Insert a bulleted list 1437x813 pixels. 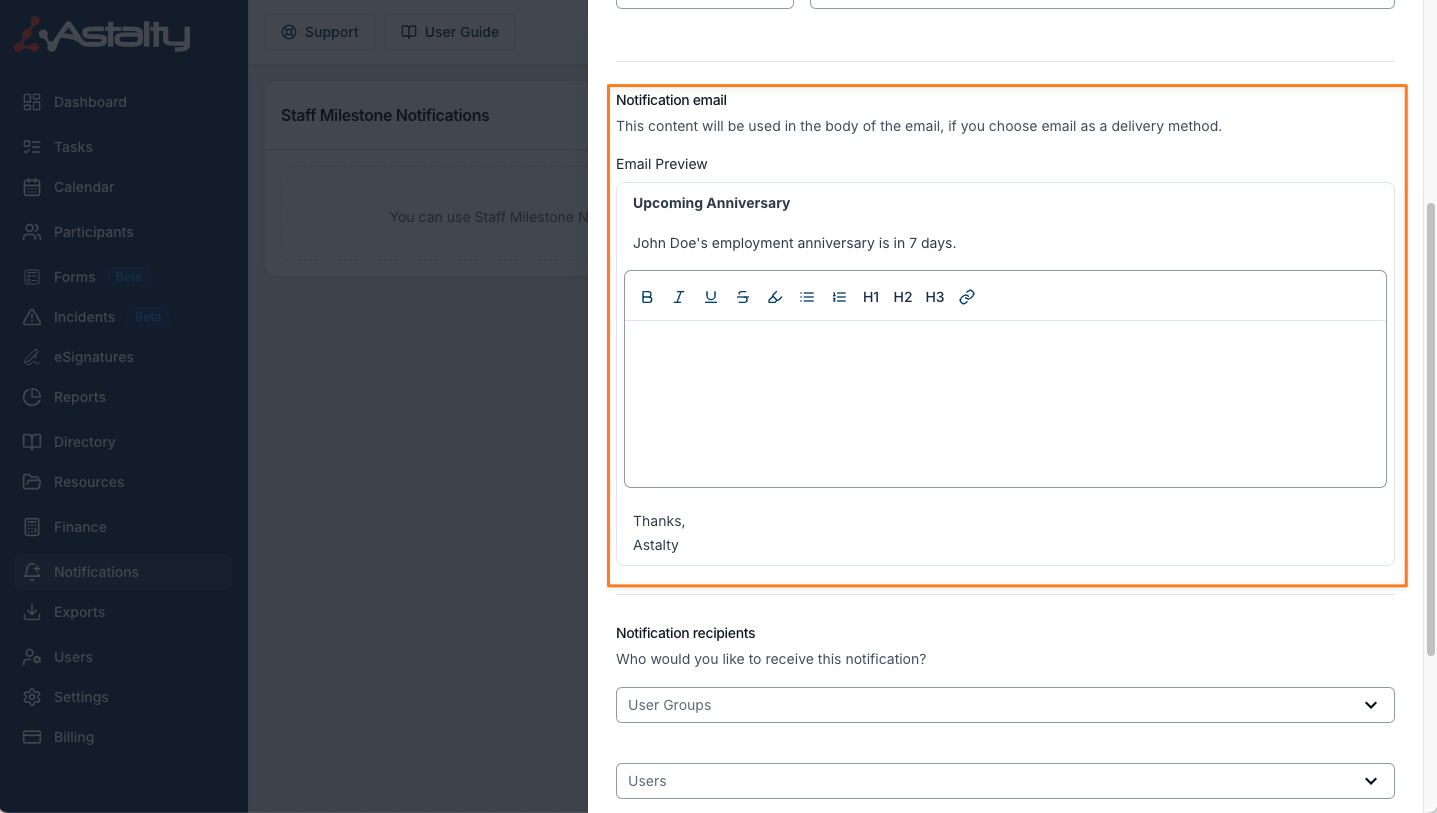807,297
